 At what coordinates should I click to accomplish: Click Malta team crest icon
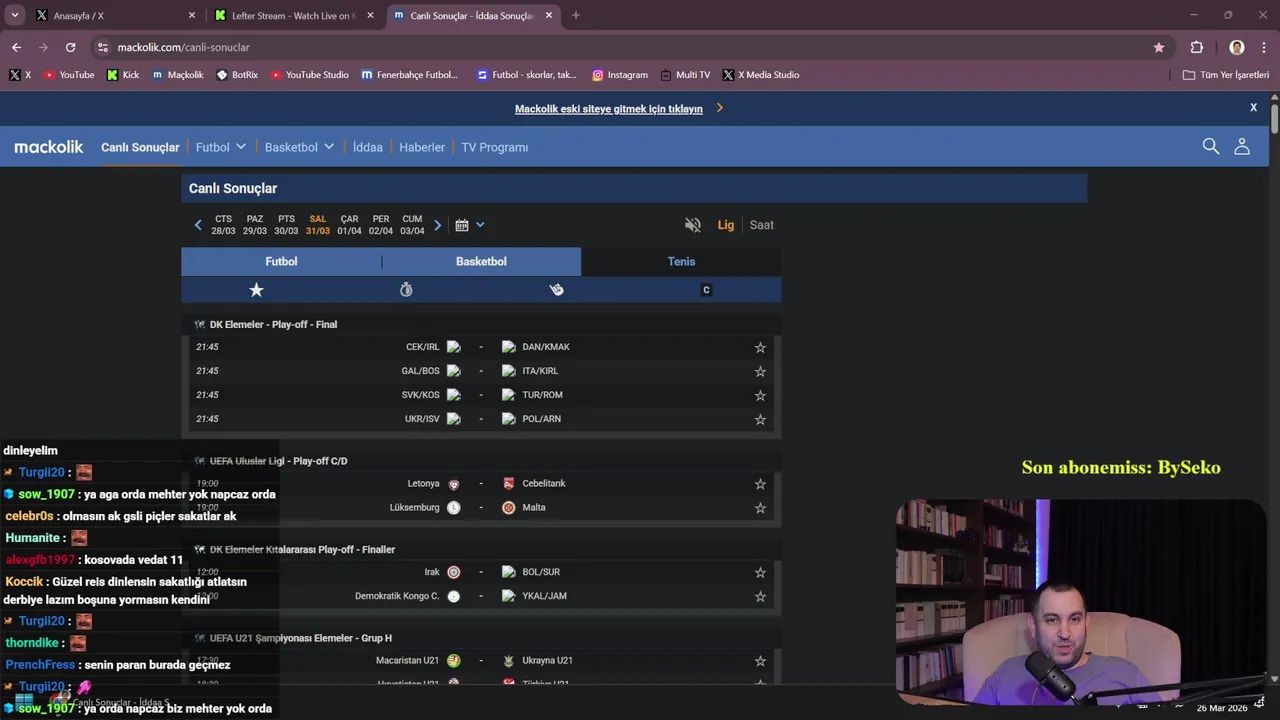point(508,508)
